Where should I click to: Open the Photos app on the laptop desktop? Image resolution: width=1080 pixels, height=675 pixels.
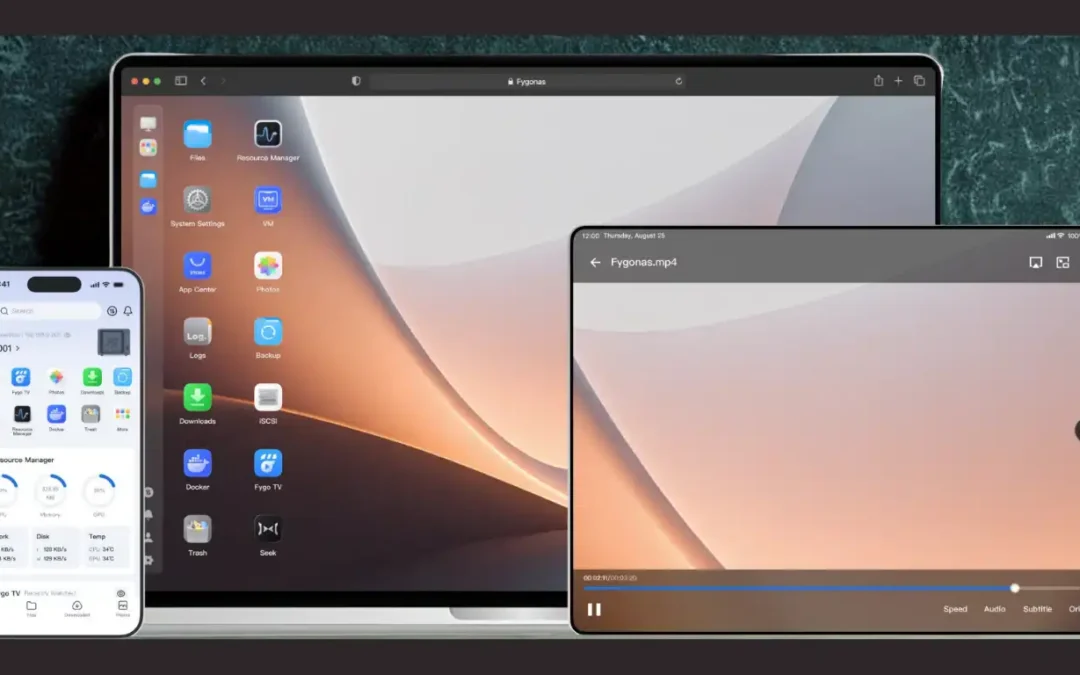(268, 266)
